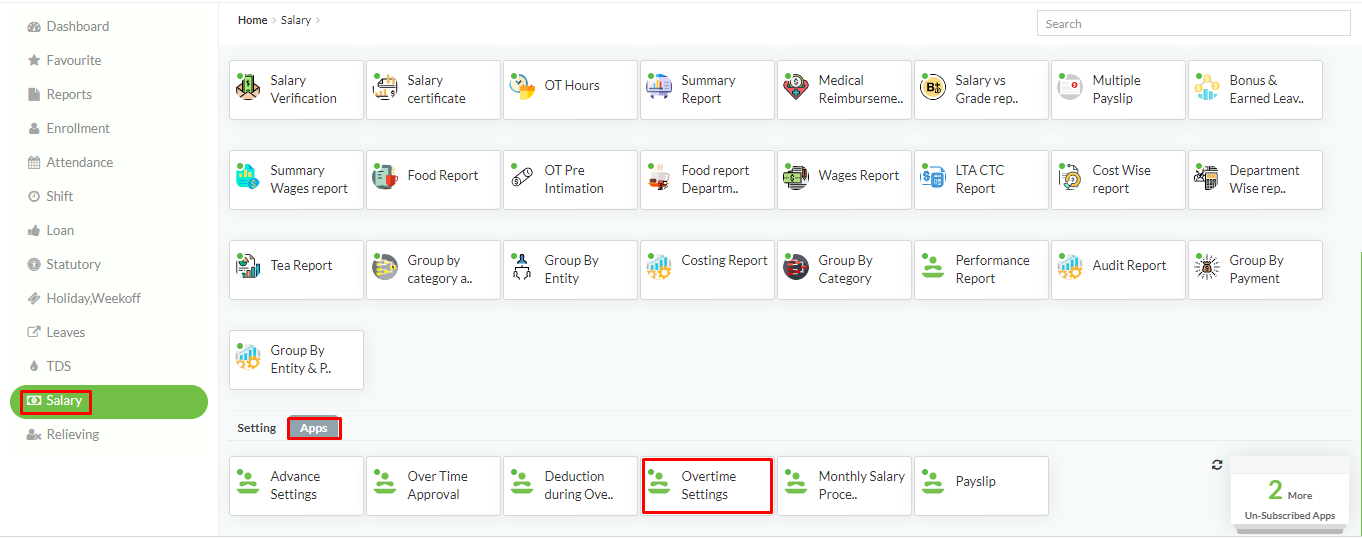
Task: Open the Overtime Settings app
Action: tap(707, 486)
